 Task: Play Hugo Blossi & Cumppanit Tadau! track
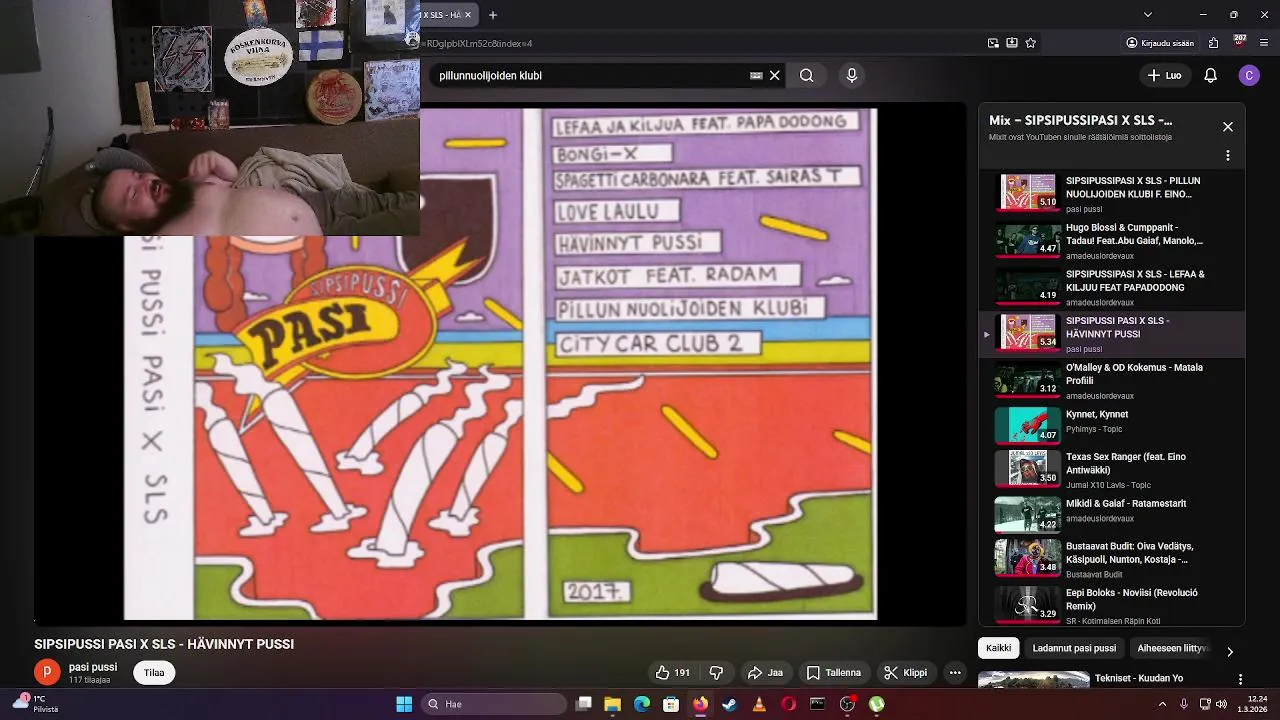[1112, 240]
